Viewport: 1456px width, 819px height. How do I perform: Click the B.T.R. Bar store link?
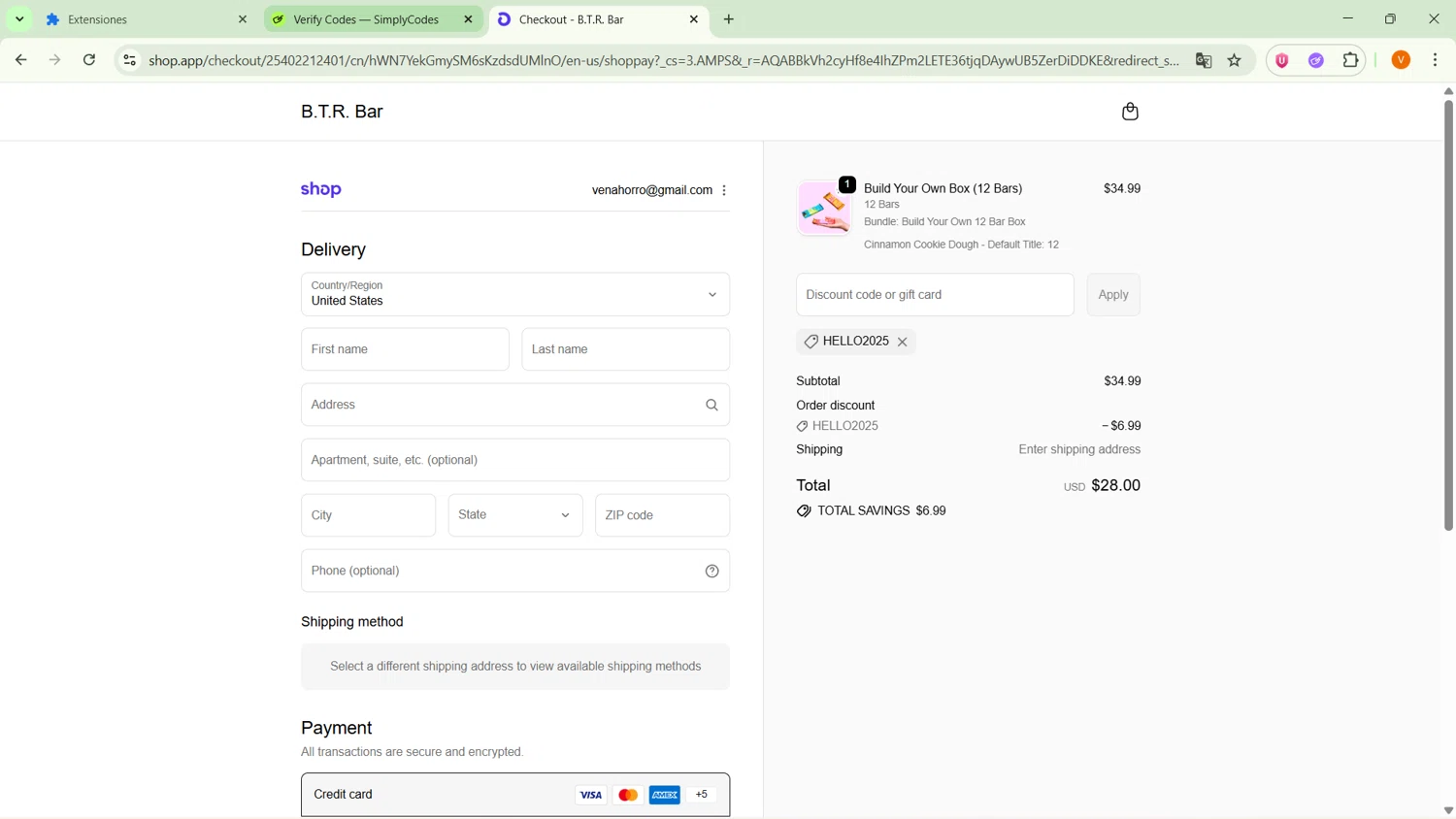coord(342,112)
